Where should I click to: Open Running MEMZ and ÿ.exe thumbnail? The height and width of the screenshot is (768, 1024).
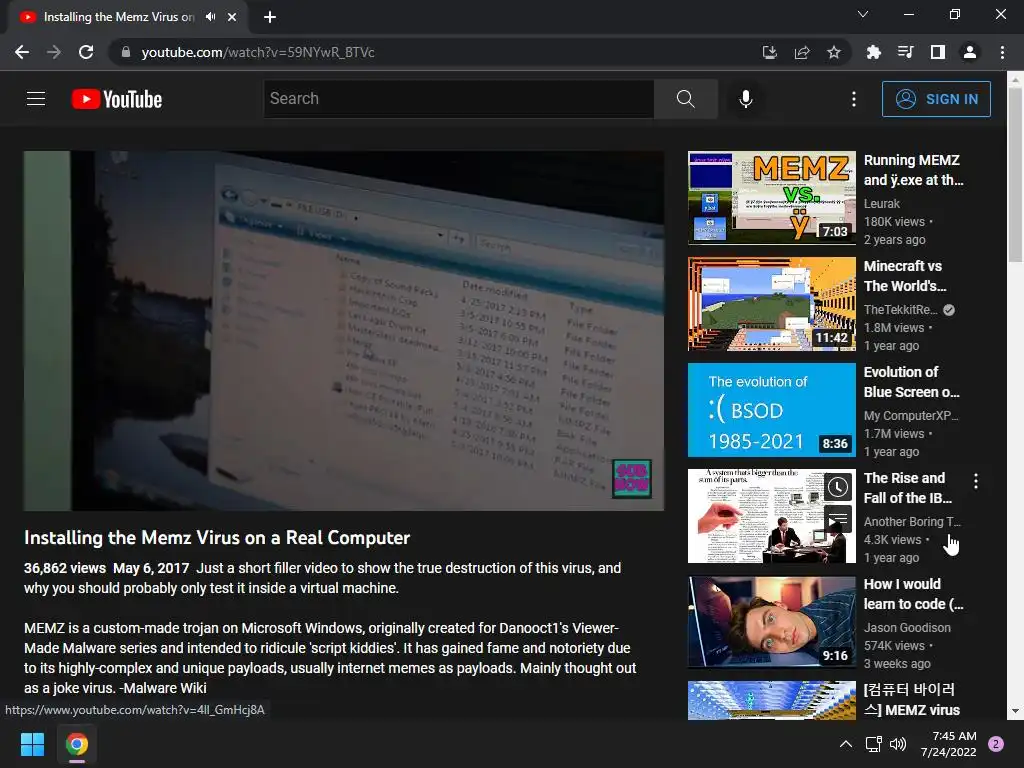tap(772, 198)
